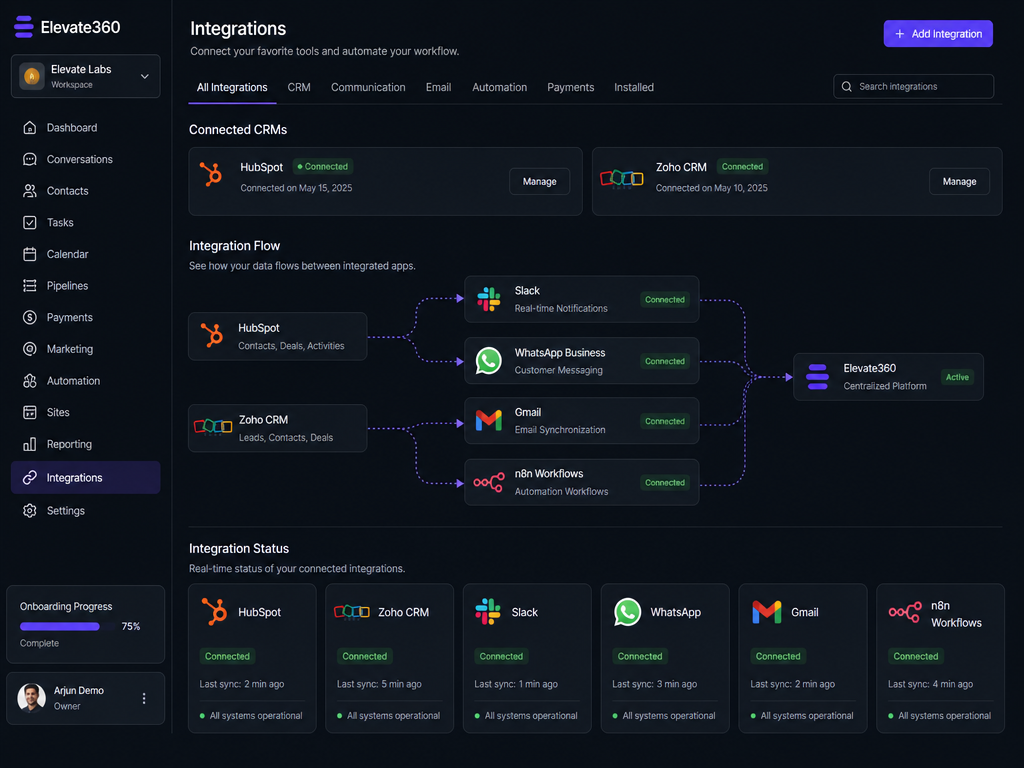Click the search magnifier icon

pyautogui.click(x=846, y=86)
